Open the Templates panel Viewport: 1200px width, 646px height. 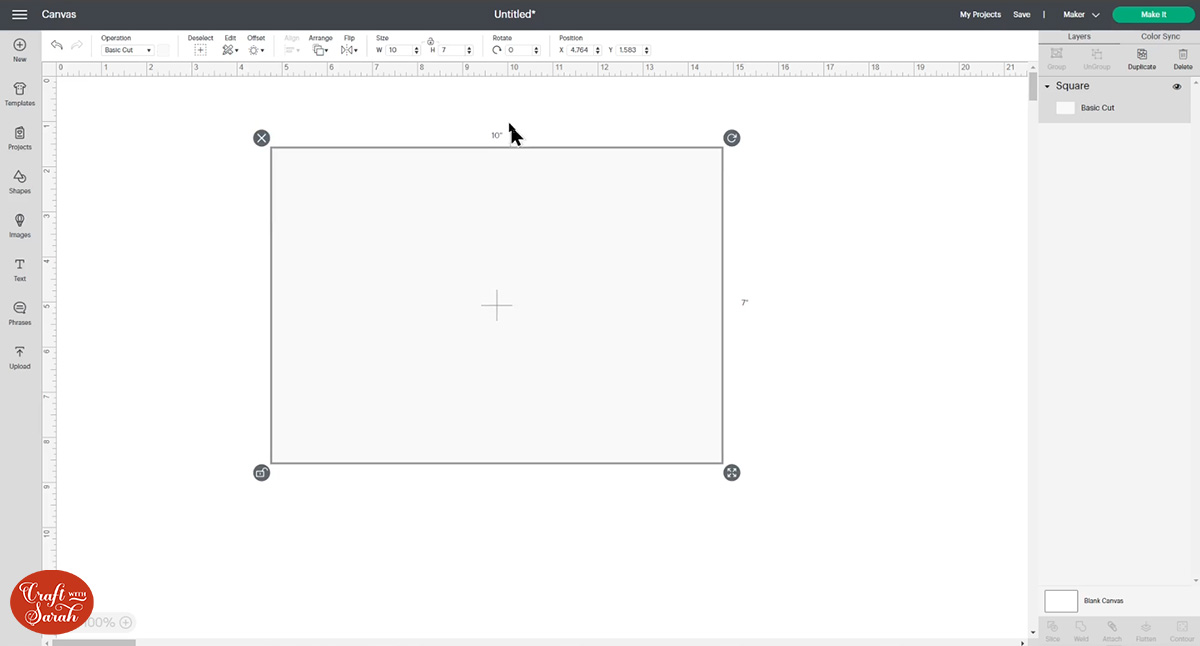coord(19,92)
